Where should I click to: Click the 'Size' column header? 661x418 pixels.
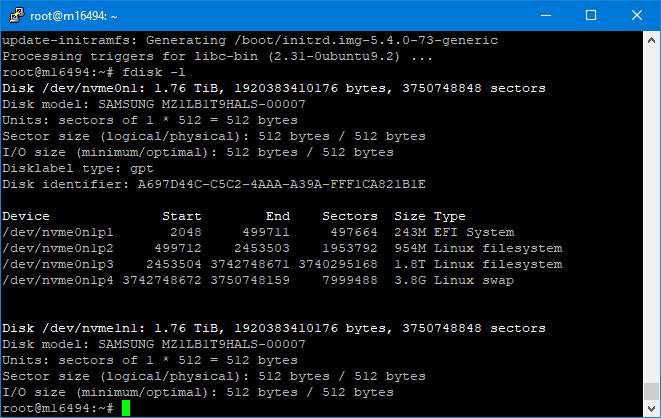(x=410, y=216)
